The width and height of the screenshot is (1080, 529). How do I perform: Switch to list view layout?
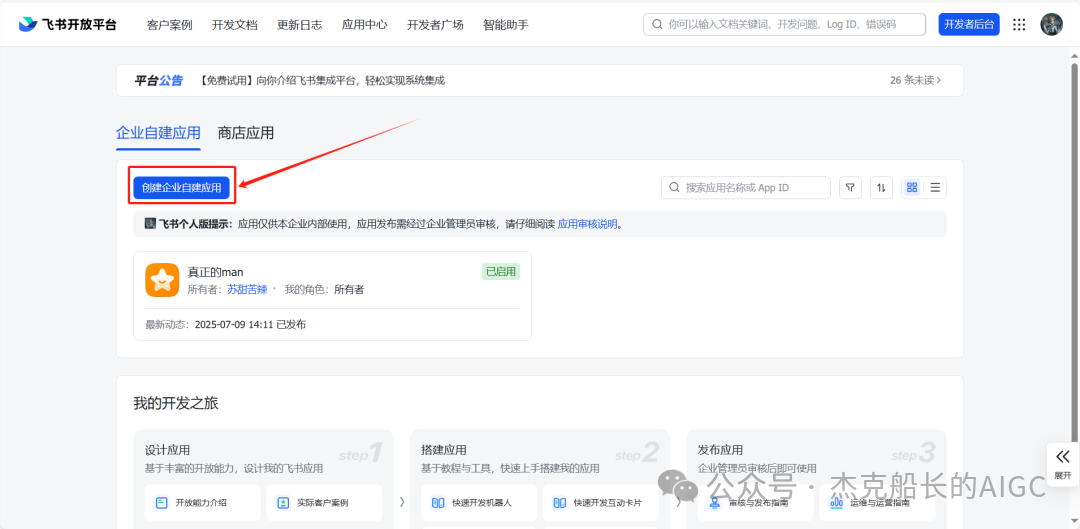tap(935, 187)
